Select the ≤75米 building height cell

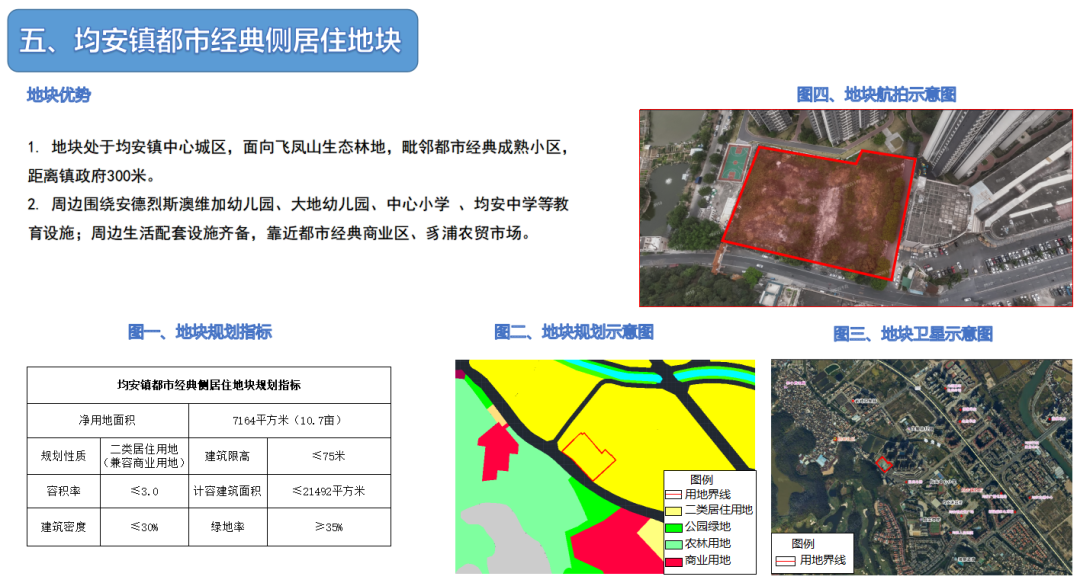tap(329, 456)
